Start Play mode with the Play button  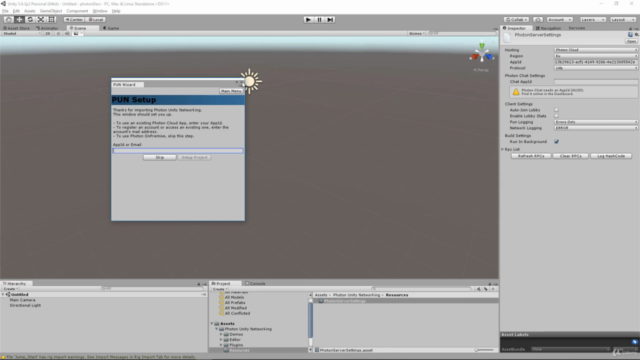click(308, 20)
